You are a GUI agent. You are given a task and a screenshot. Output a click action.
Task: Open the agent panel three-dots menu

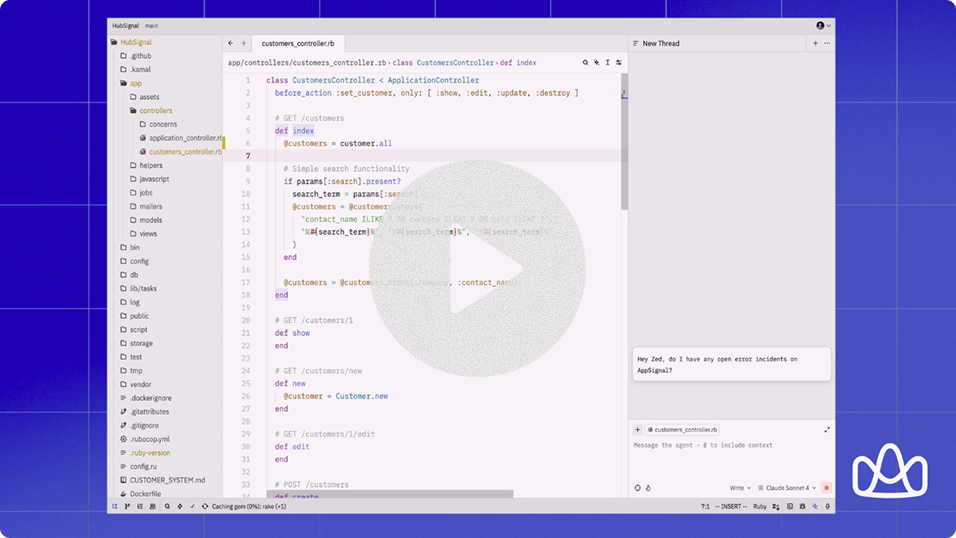click(x=827, y=44)
